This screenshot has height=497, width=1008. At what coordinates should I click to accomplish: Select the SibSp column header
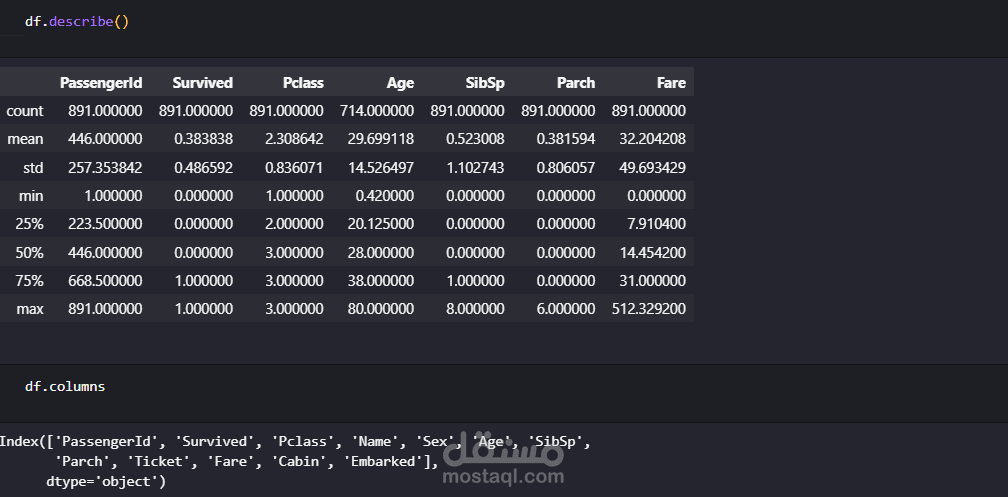pos(485,83)
